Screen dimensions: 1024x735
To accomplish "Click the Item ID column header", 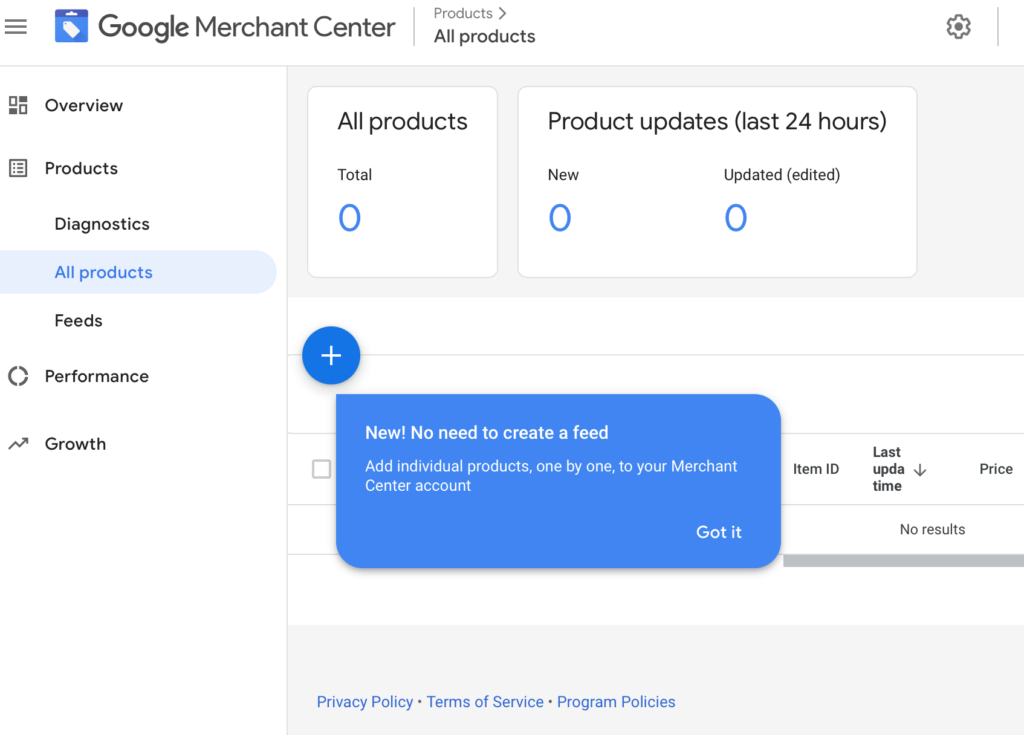I will click(x=816, y=469).
